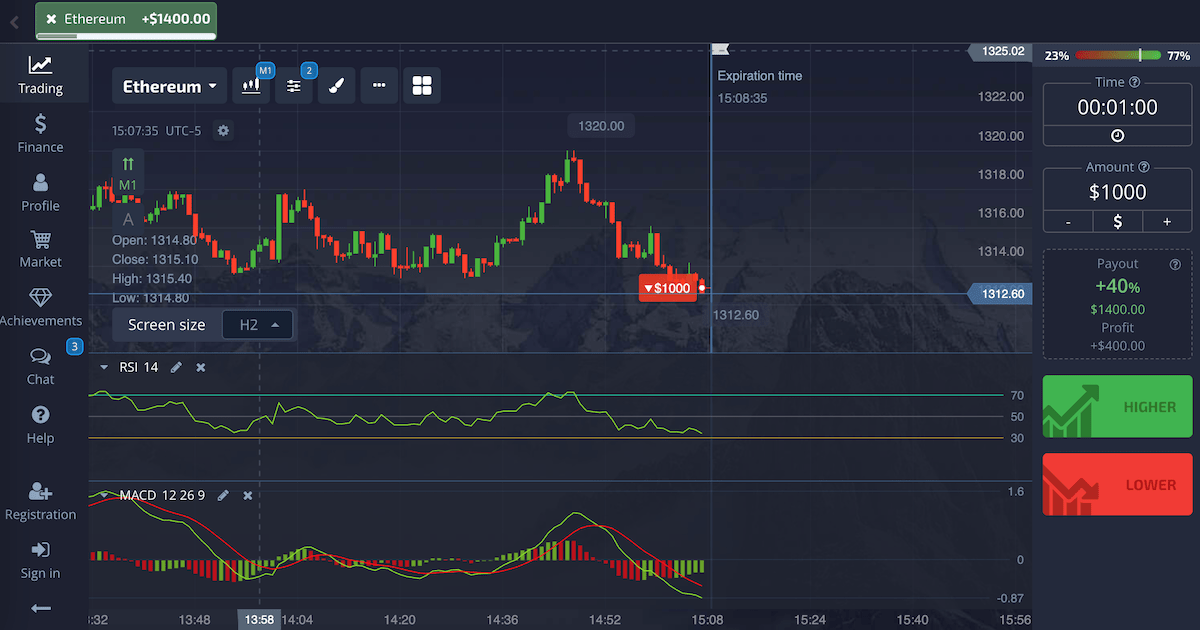Open the Profile page

click(40, 192)
